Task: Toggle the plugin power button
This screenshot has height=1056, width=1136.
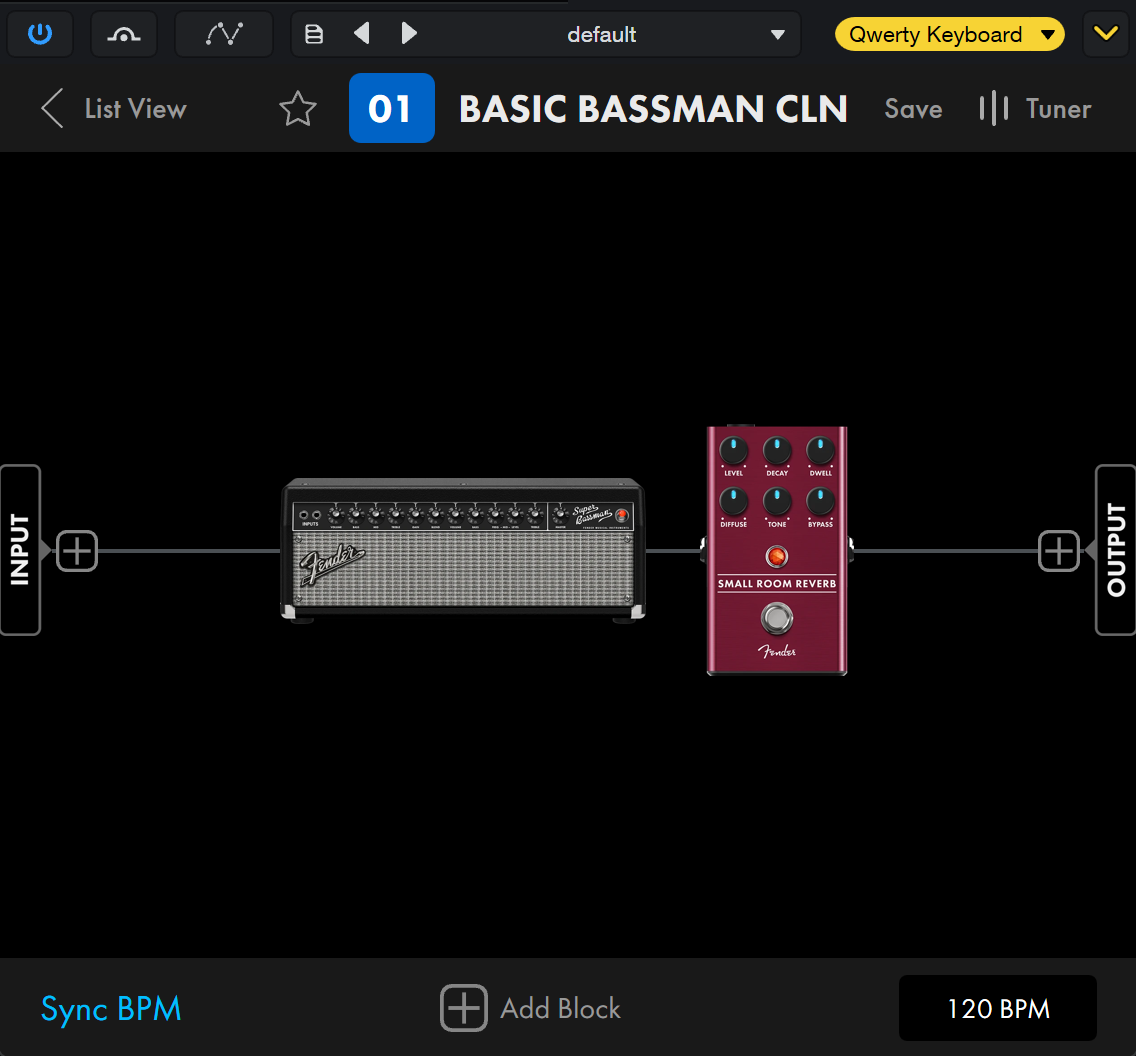Action: coord(40,34)
